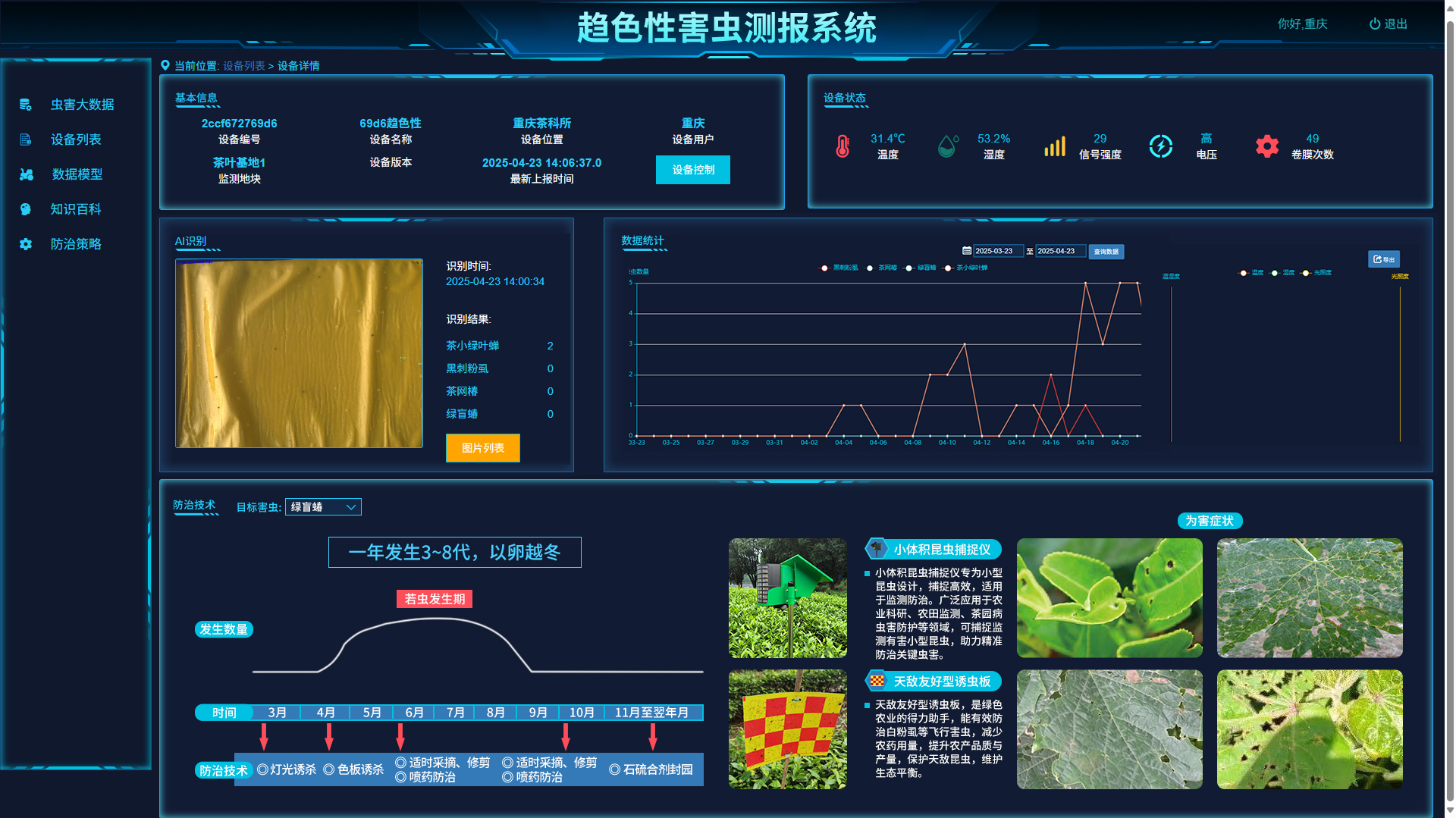
Task: Open 设备列表 menu item
Action: (x=76, y=139)
